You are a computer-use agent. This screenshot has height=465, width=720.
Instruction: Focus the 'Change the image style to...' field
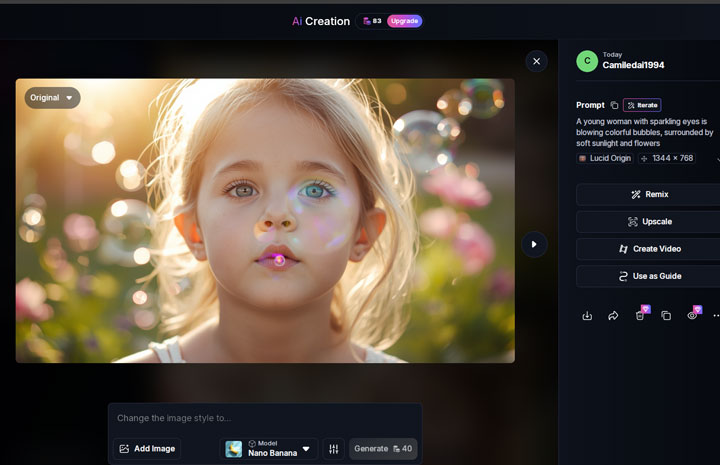[x=265, y=418]
